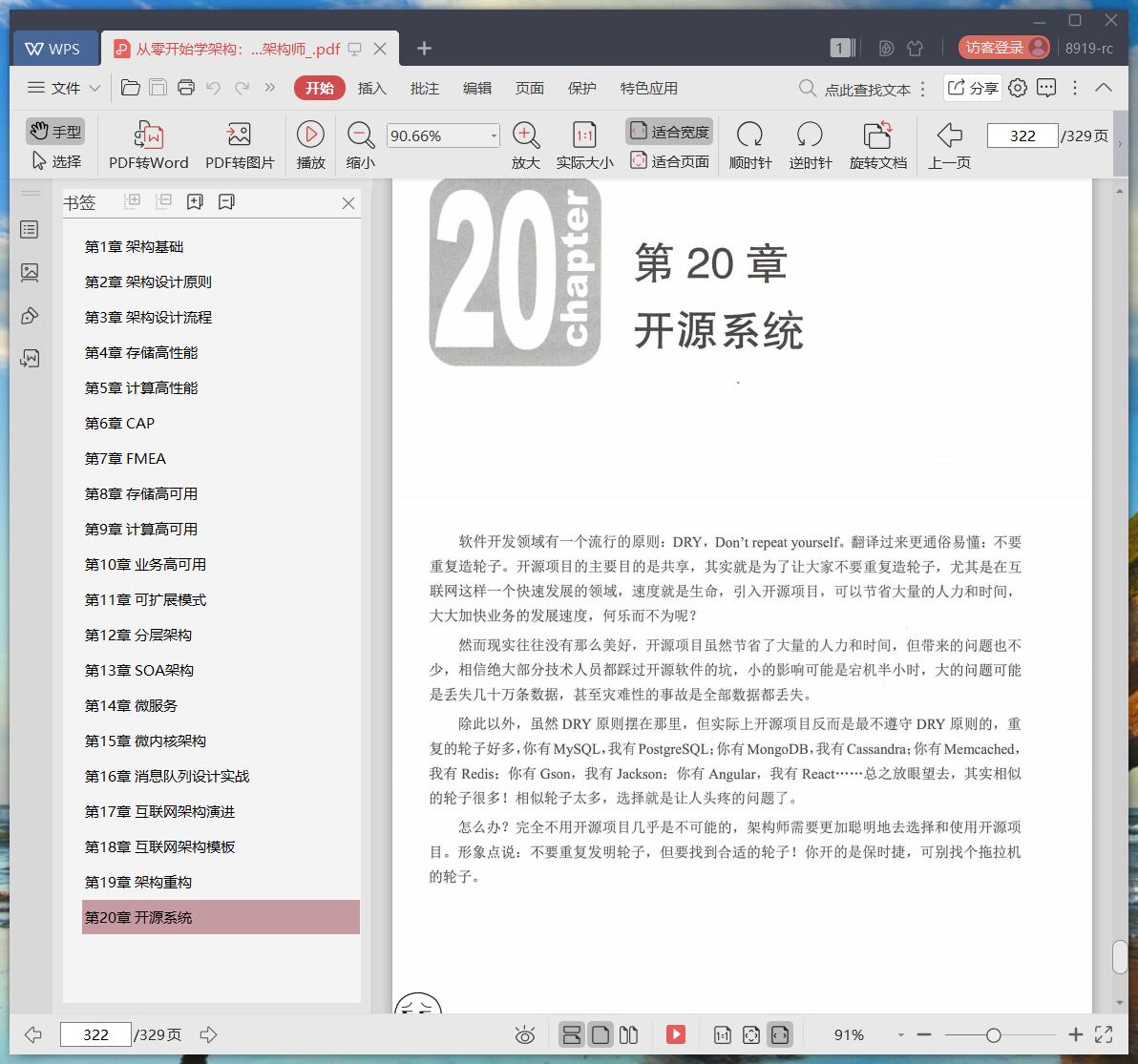Enable 适合宽度 fit width mode
Viewport: 1138px width, 1064px height.
click(x=670, y=132)
